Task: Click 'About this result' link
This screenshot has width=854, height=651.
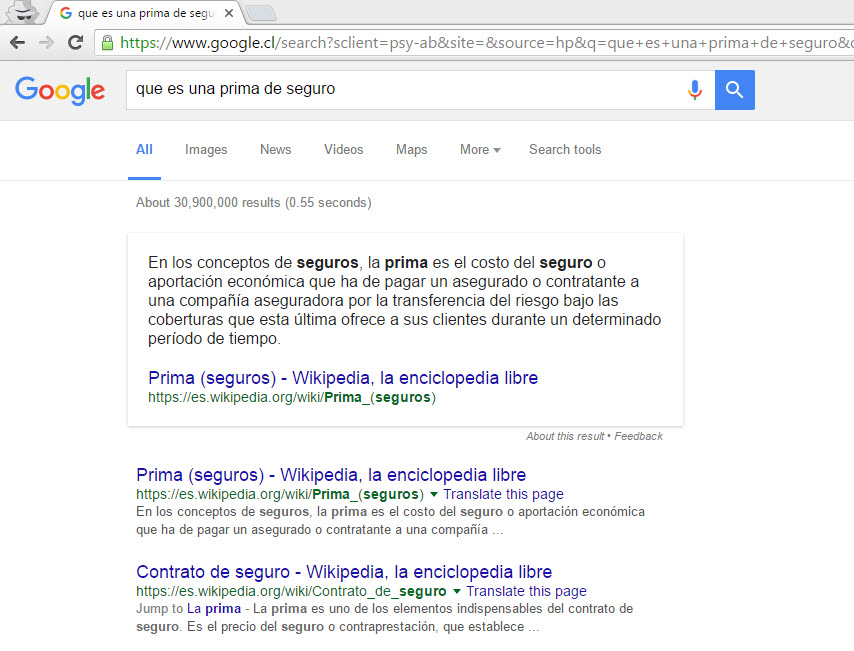Action: [565, 436]
